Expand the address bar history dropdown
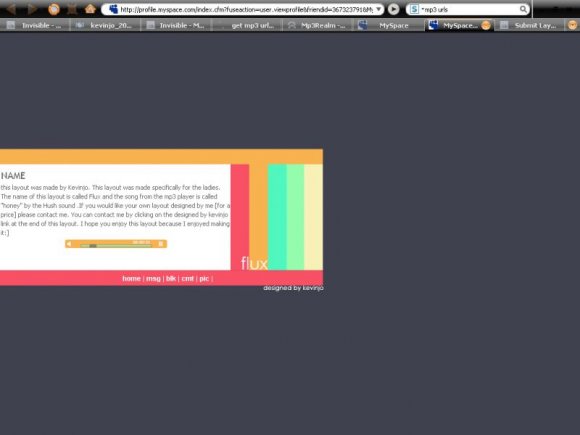580x435 pixels. coord(379,9)
